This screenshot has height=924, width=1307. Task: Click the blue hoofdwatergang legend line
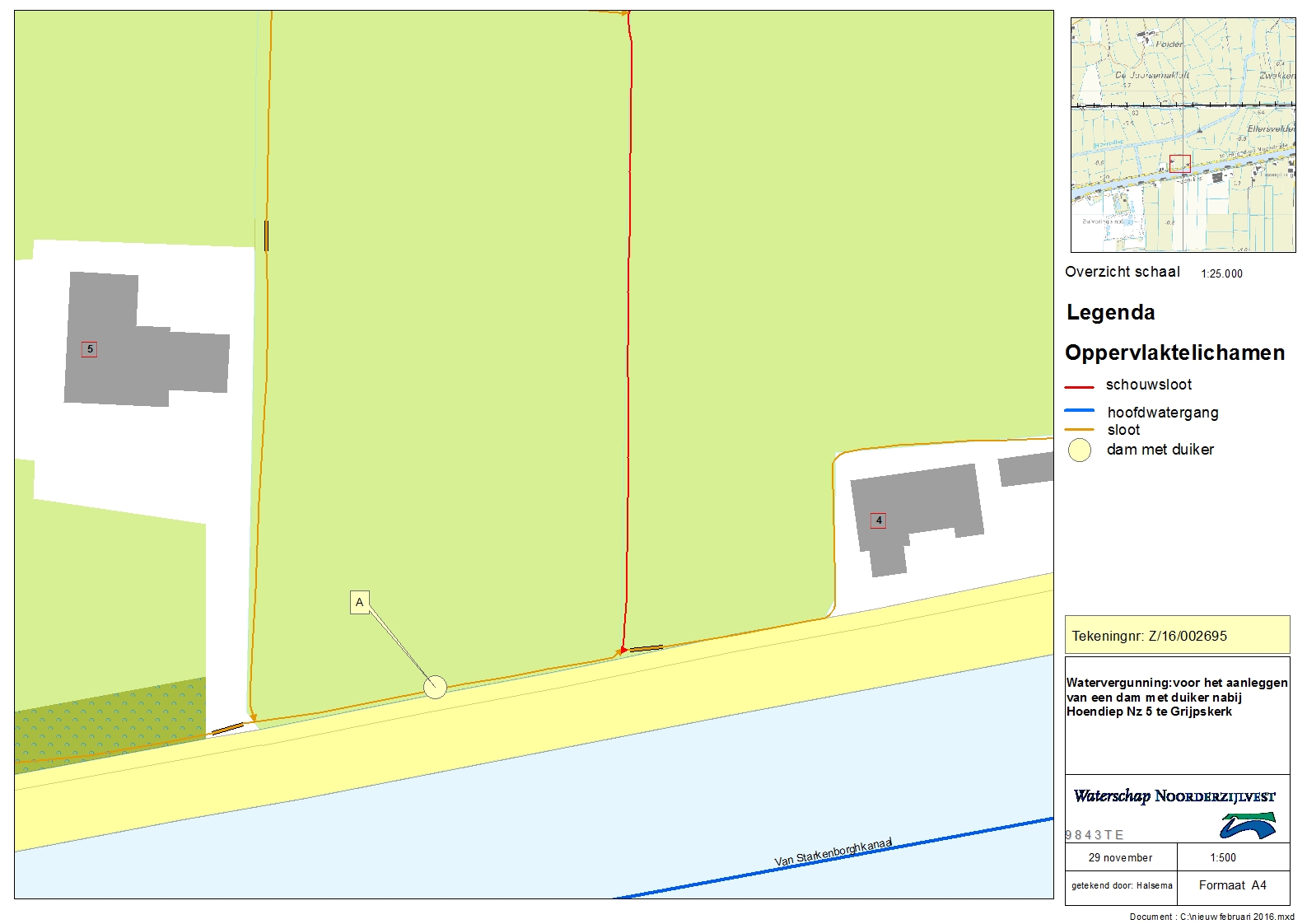(x=1079, y=410)
